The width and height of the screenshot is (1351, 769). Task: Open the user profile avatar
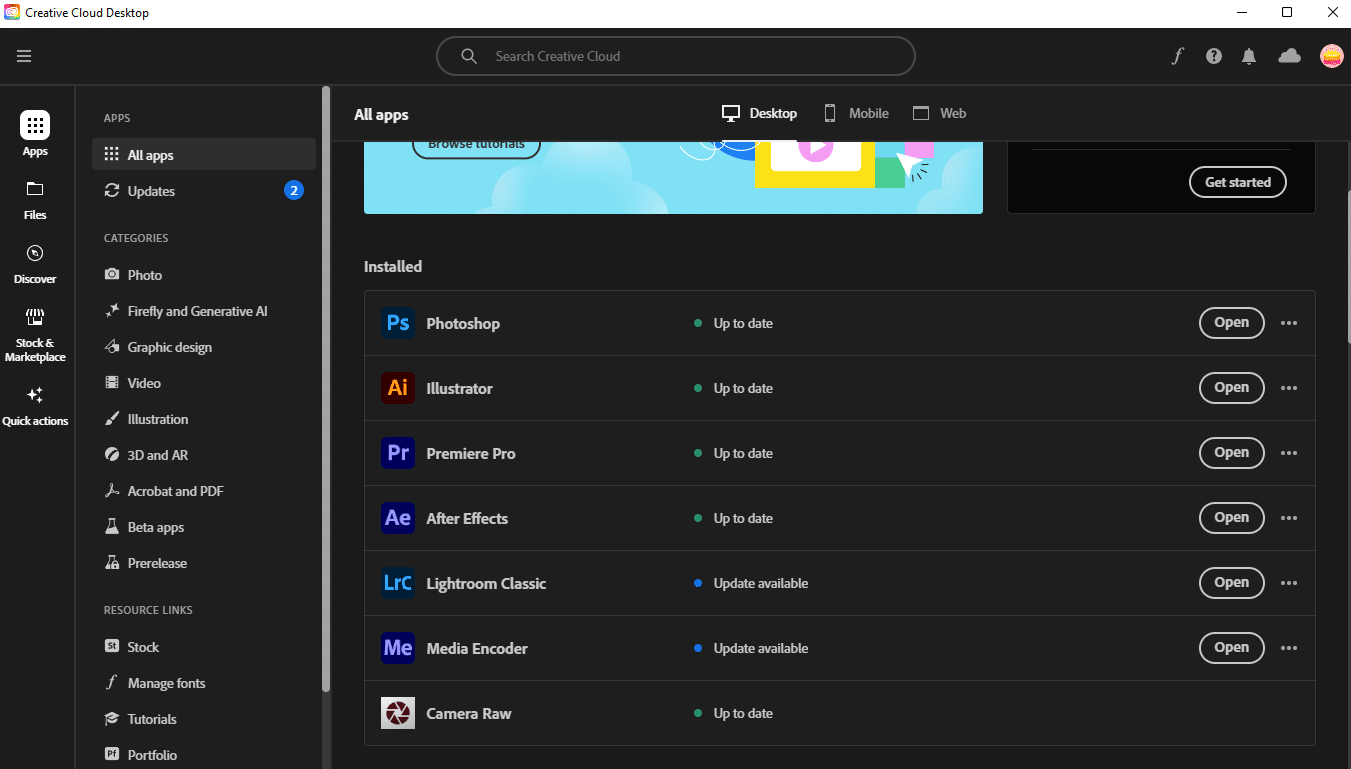(x=1332, y=56)
